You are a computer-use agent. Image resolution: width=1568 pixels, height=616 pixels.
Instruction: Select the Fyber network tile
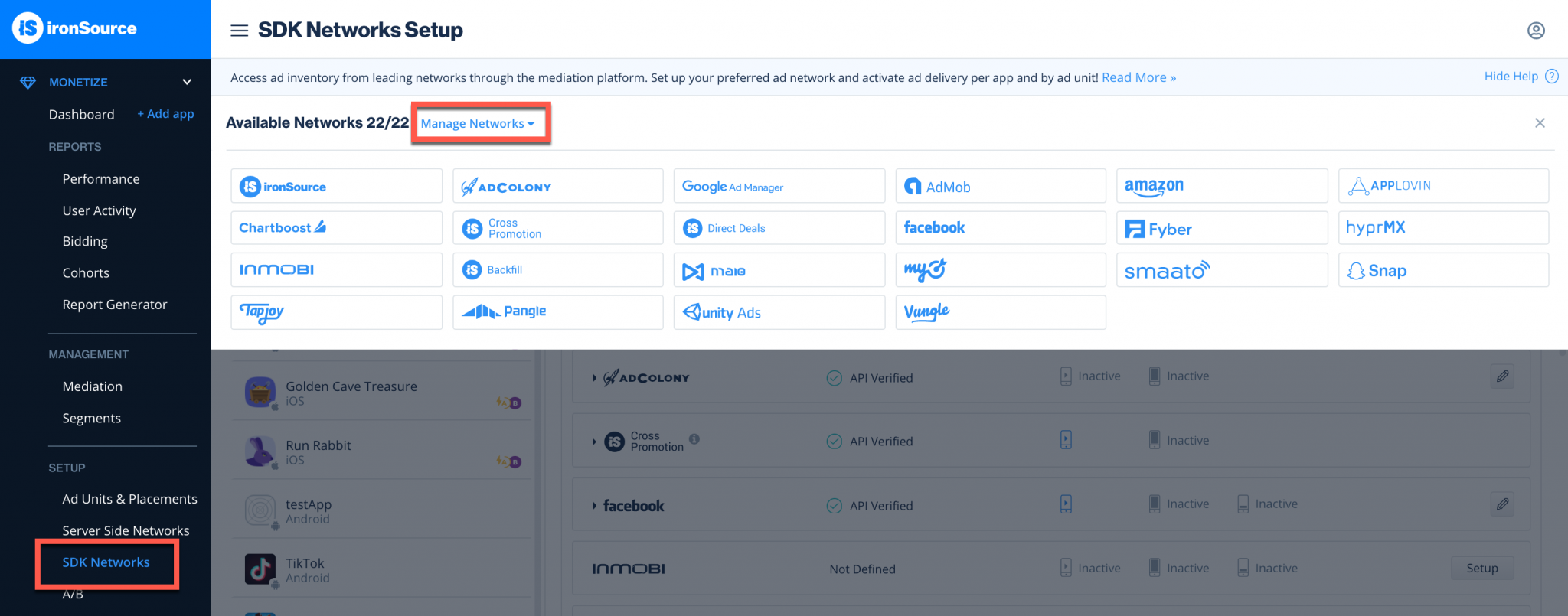(1222, 228)
